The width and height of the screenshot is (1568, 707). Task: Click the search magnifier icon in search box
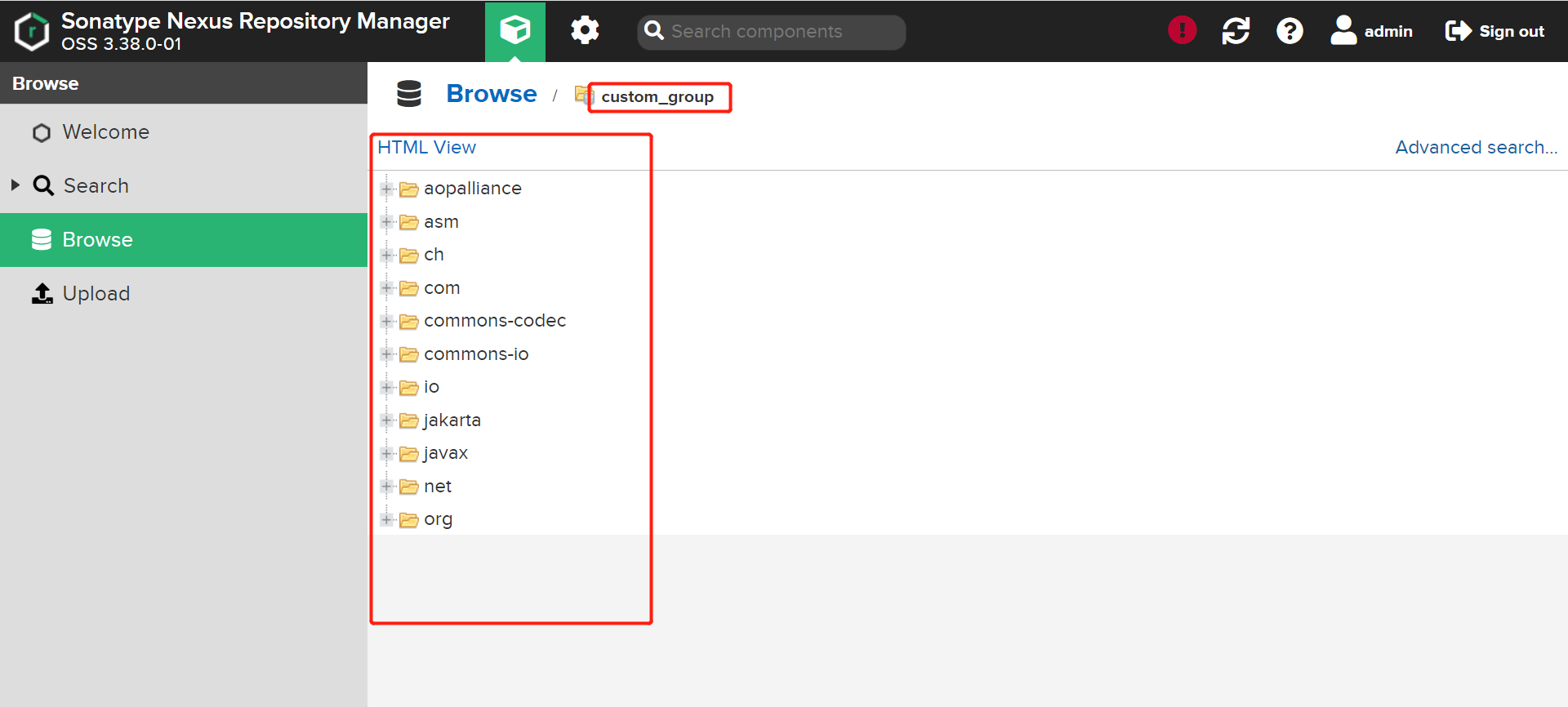click(654, 31)
